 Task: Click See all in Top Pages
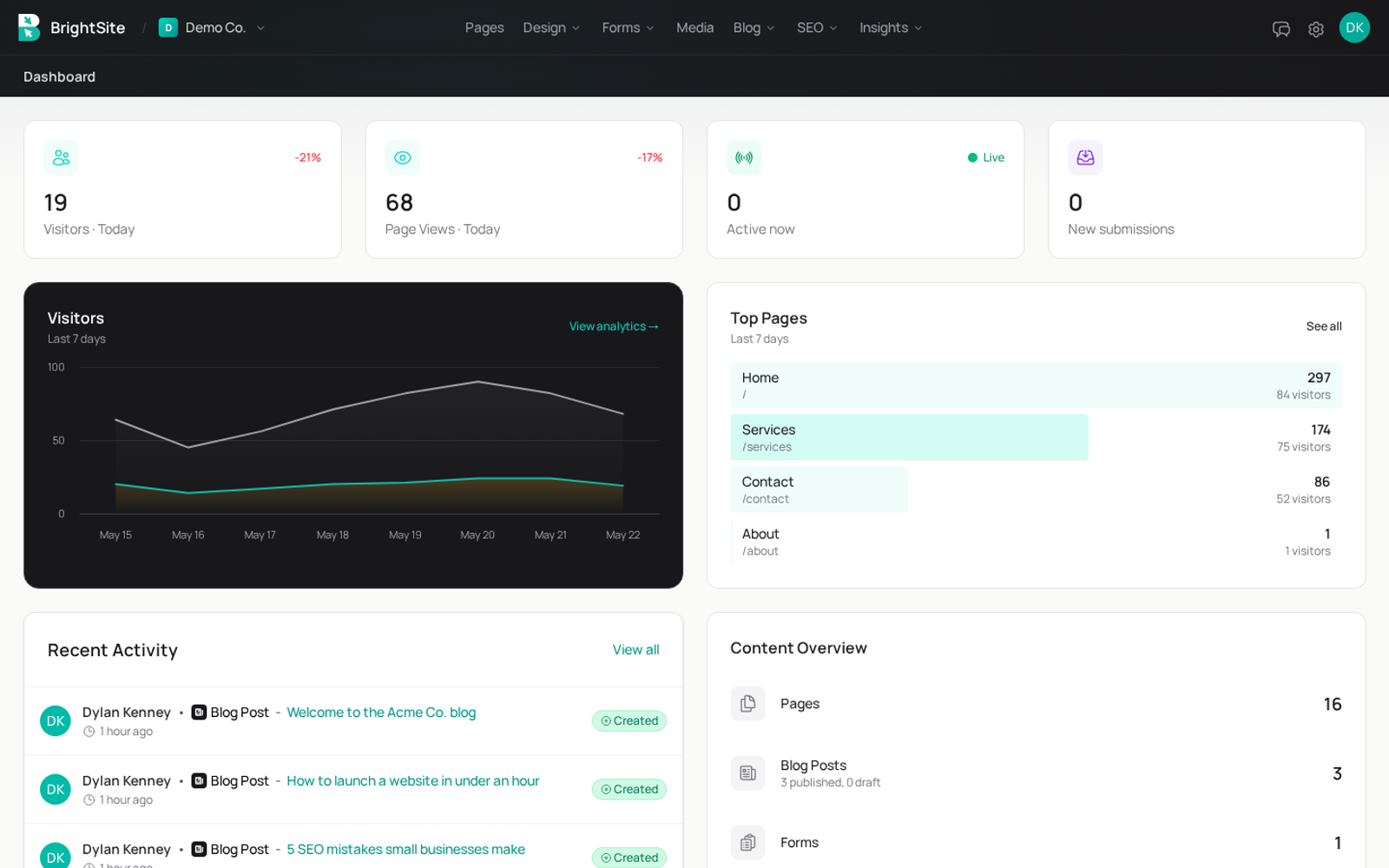(1324, 326)
